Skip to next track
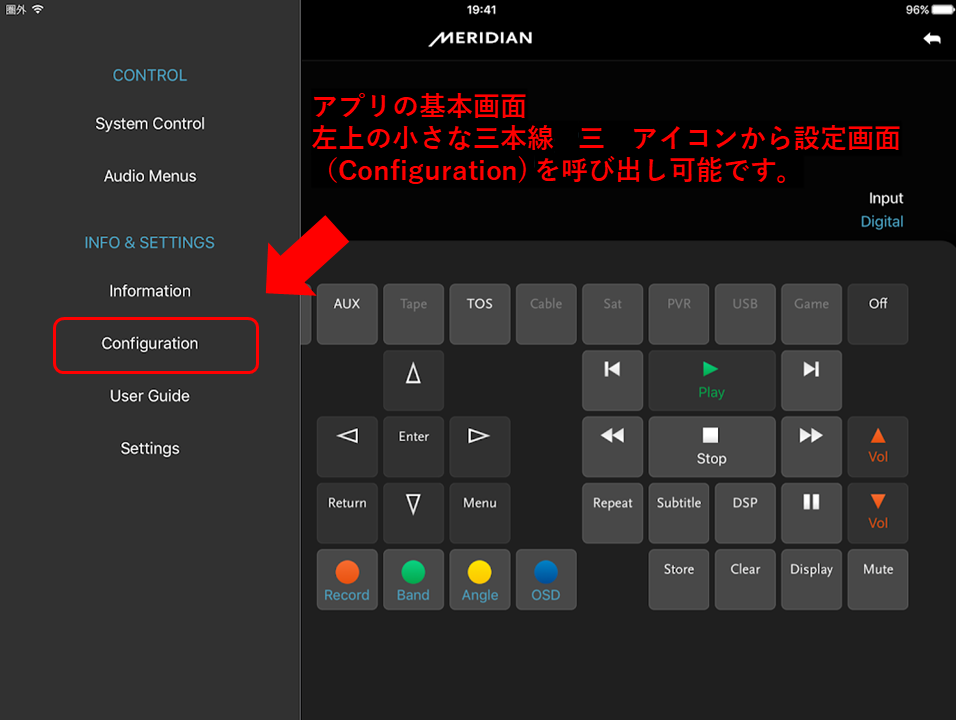Screen dimensions: 956x720 (x=812, y=380)
